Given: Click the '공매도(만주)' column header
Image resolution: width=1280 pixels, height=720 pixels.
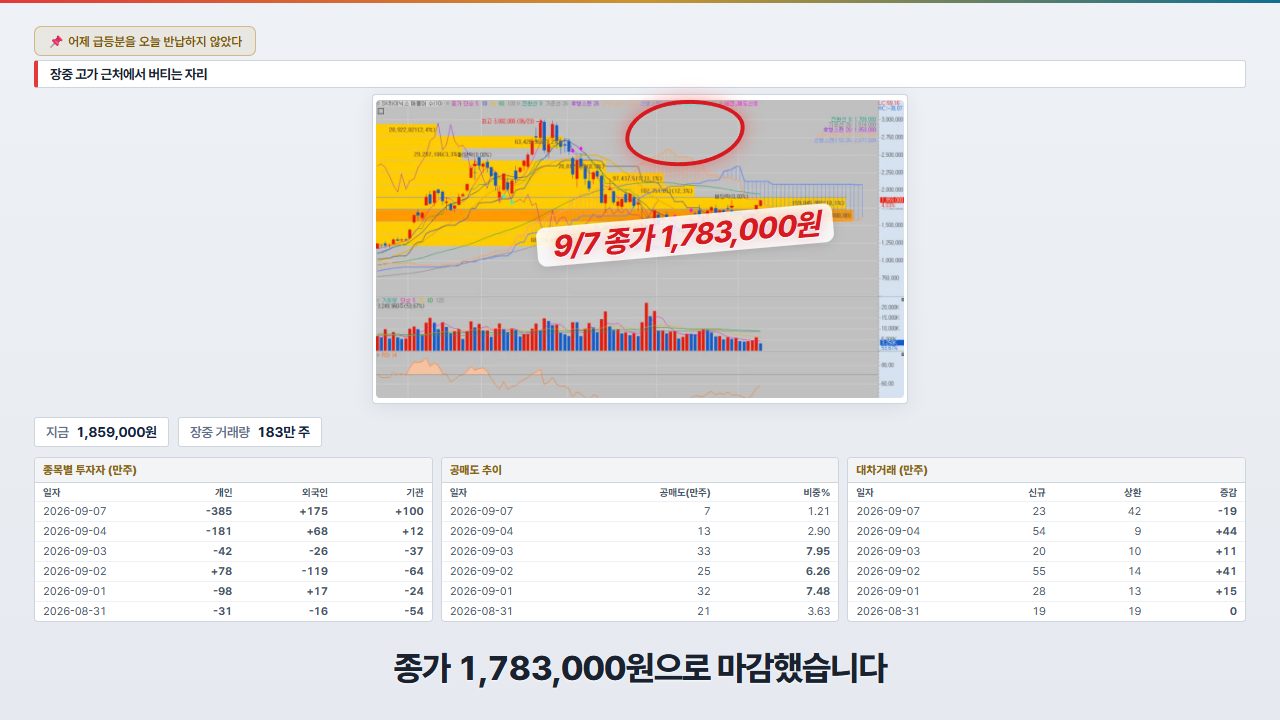Looking at the screenshot, I should pos(685,492).
